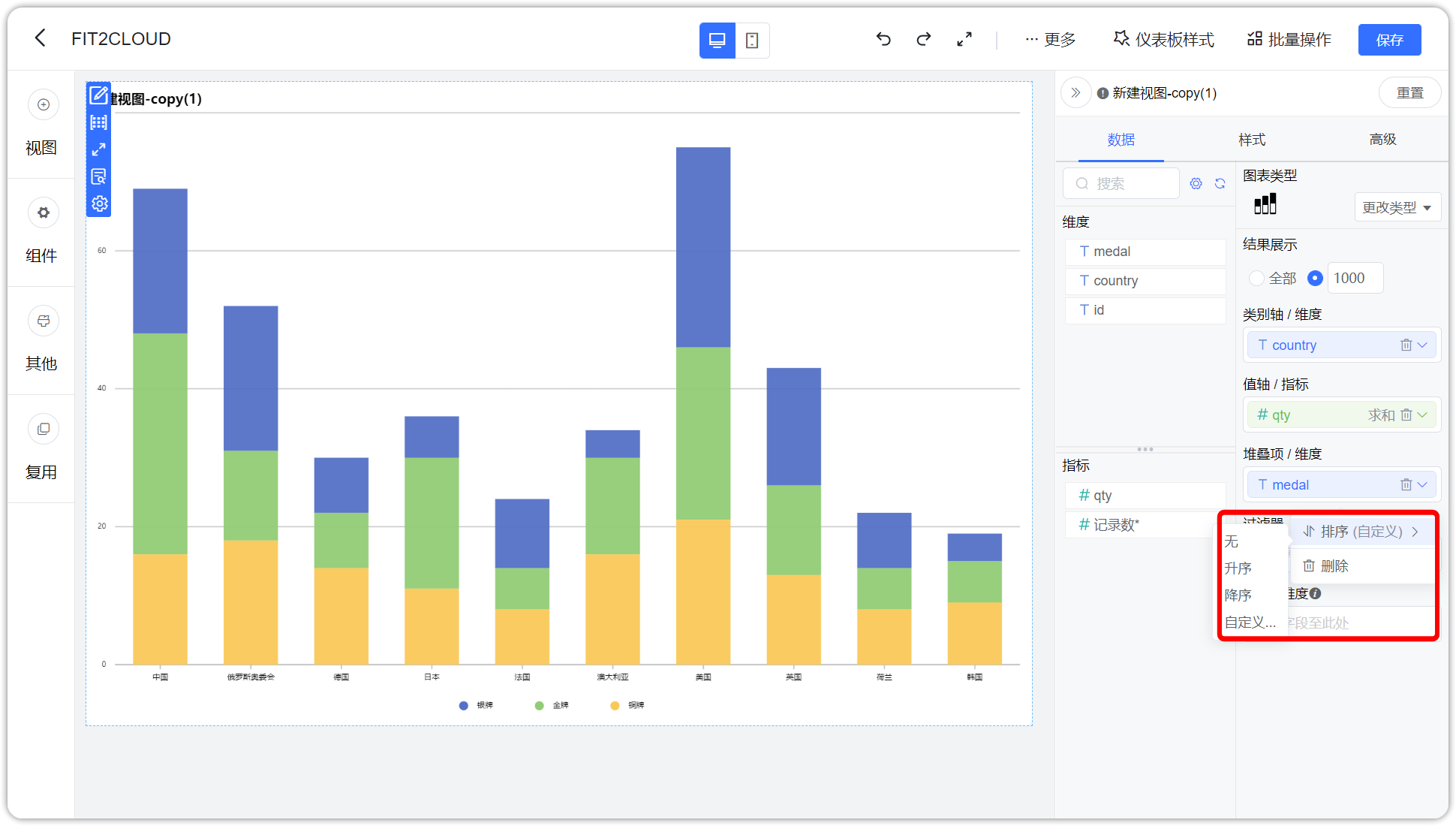Open chart settings via the gear icon
The image size is (1456, 826).
98,203
